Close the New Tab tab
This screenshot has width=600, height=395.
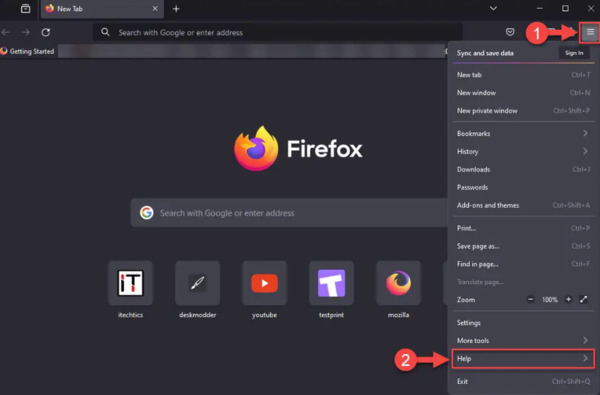click(155, 8)
